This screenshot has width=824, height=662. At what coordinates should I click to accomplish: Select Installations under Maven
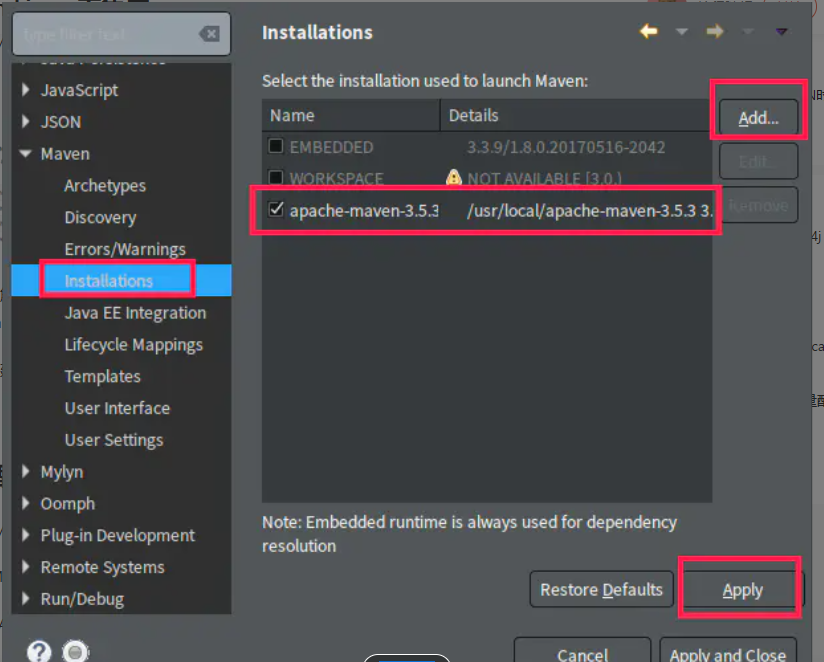[x=109, y=281]
